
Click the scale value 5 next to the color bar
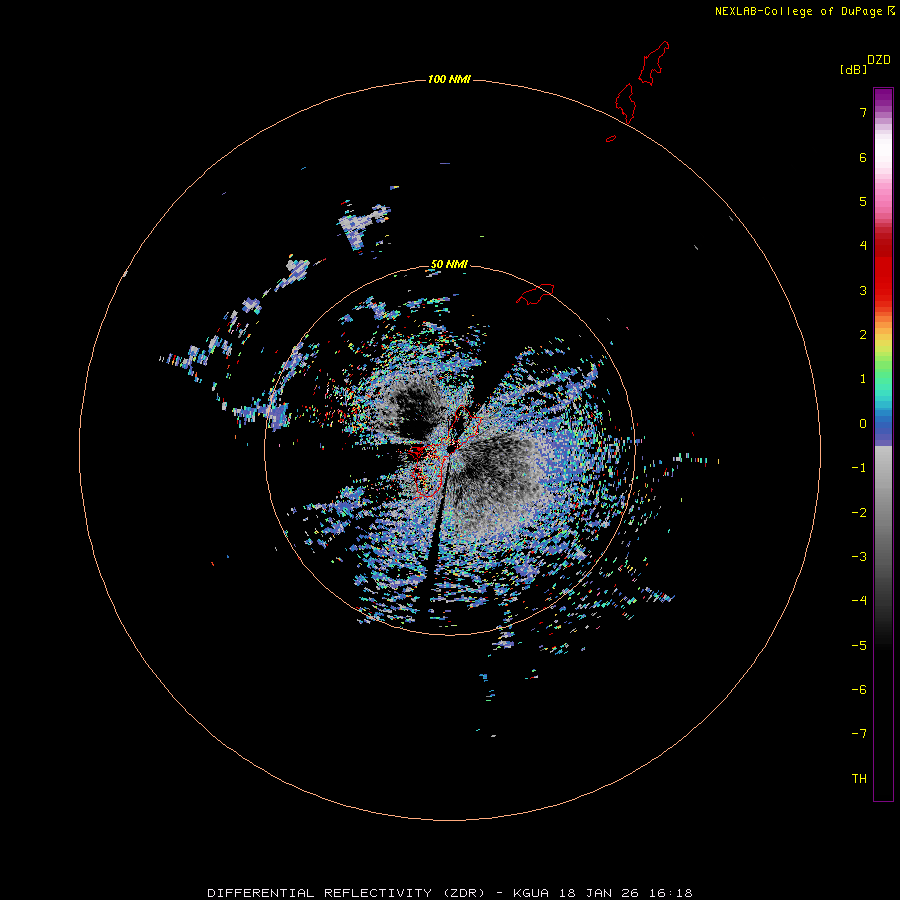tap(863, 201)
